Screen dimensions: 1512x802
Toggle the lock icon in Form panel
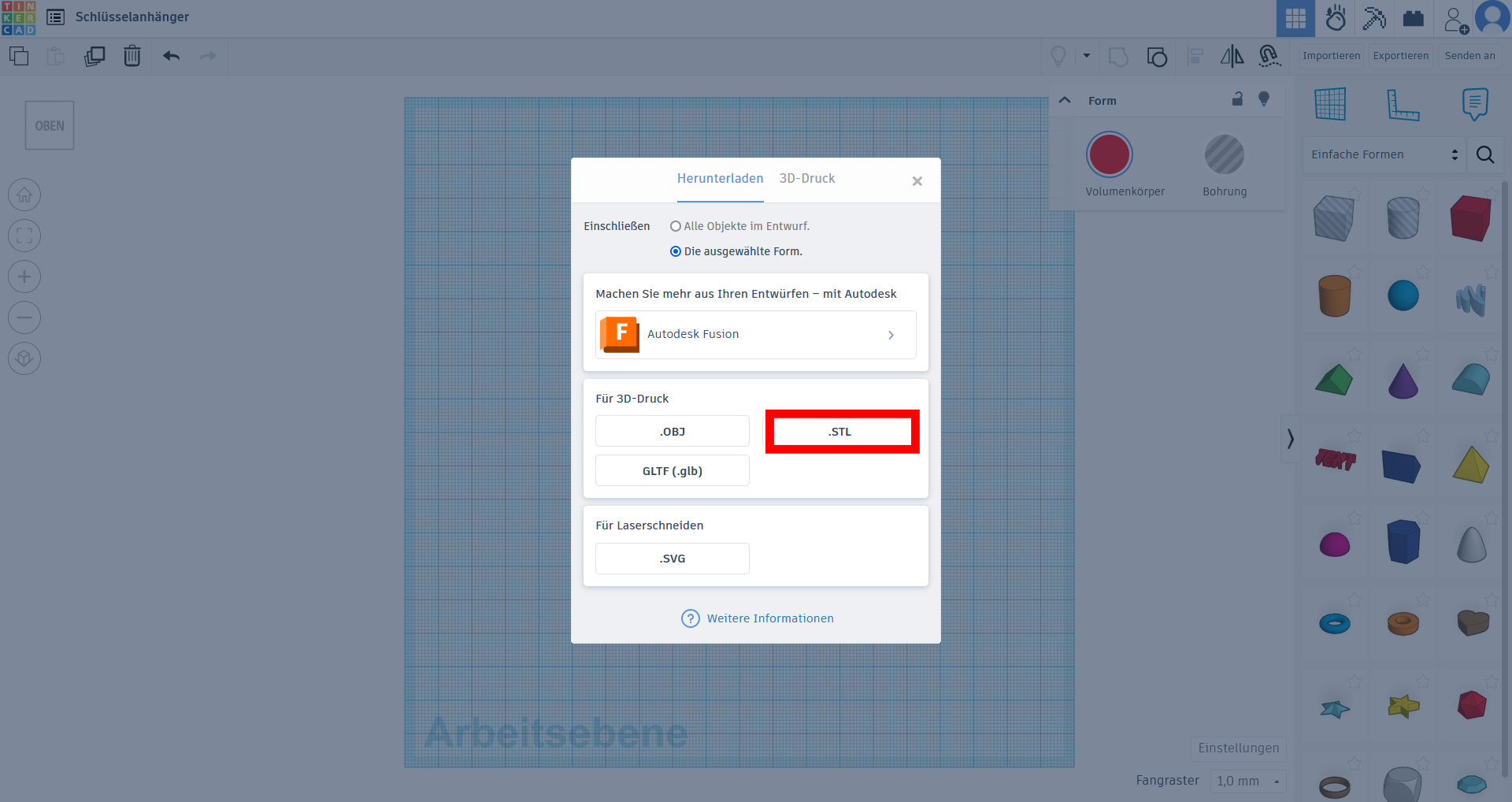click(x=1237, y=99)
